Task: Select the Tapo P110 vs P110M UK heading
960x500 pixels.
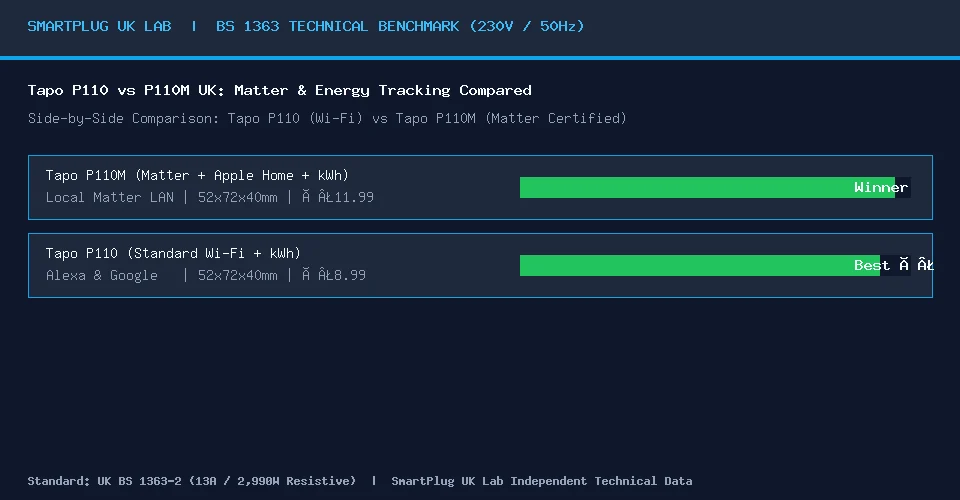Action: click(x=279, y=91)
